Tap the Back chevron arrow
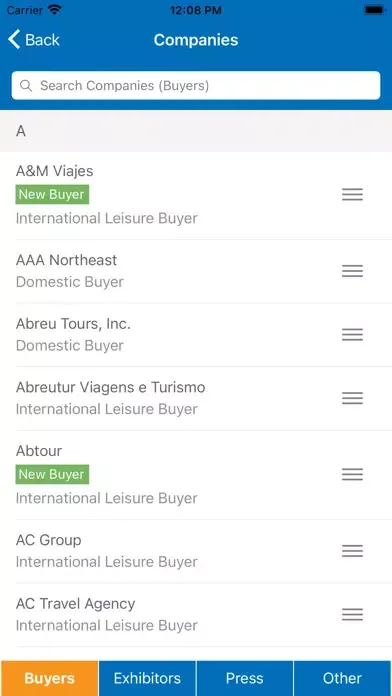Viewport: 392px width, 696px height. [14, 40]
